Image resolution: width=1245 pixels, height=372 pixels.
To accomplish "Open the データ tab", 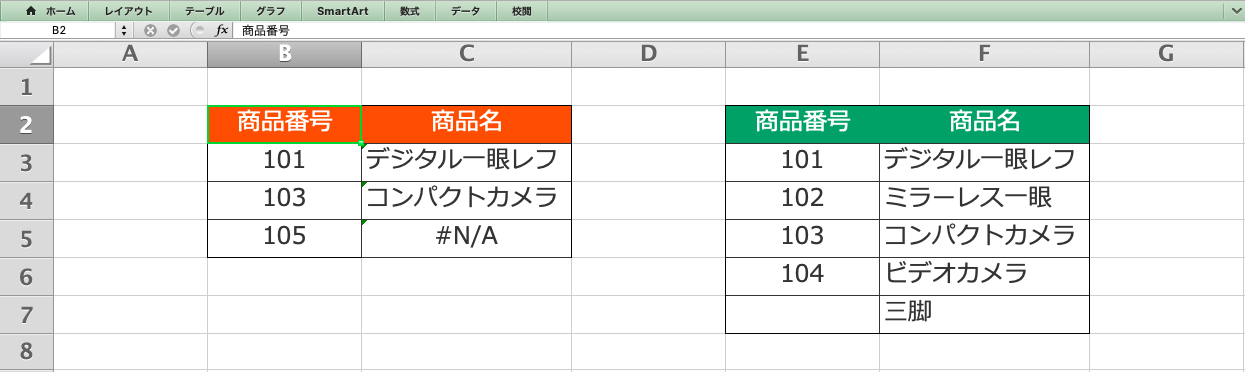I will tap(465, 11).
